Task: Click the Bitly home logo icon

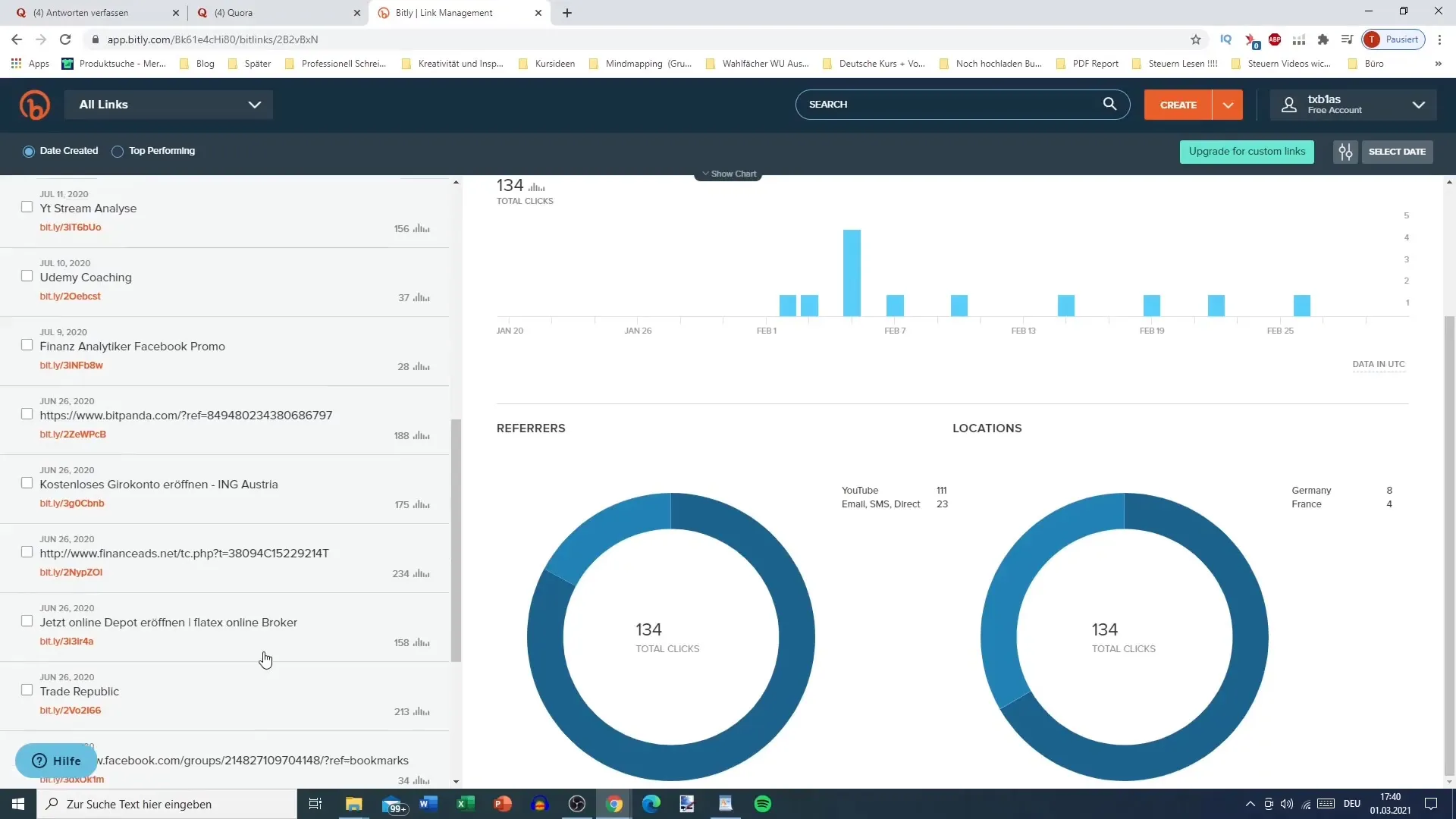Action: tap(33, 104)
